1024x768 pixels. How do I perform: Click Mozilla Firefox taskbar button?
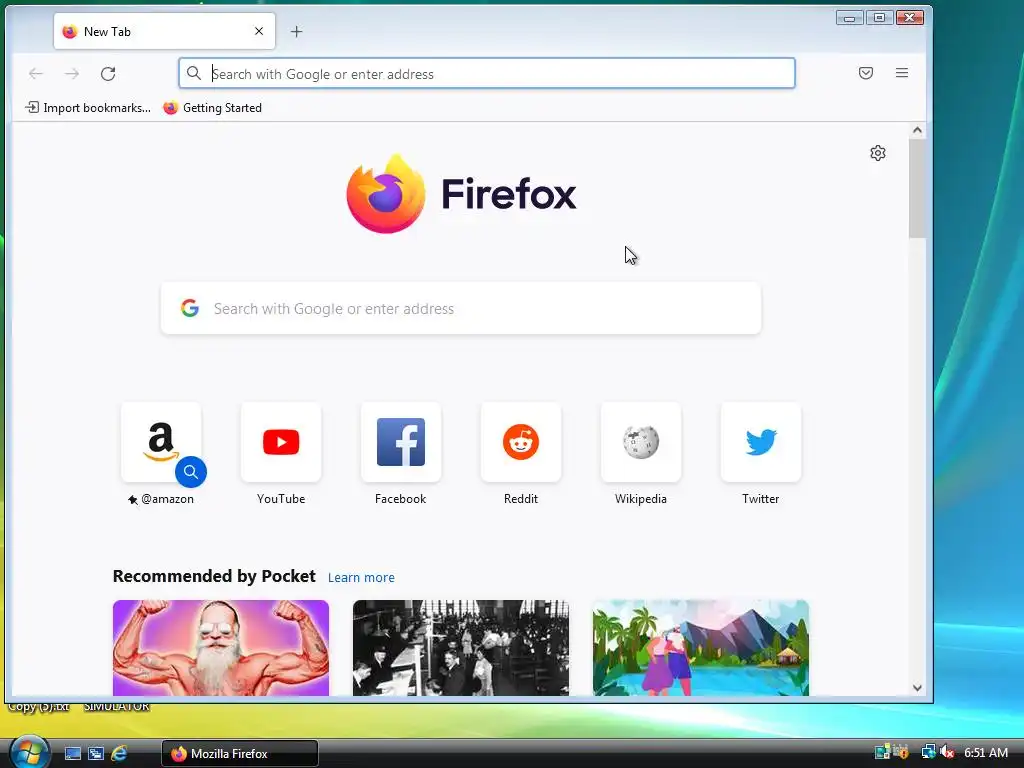click(x=240, y=754)
